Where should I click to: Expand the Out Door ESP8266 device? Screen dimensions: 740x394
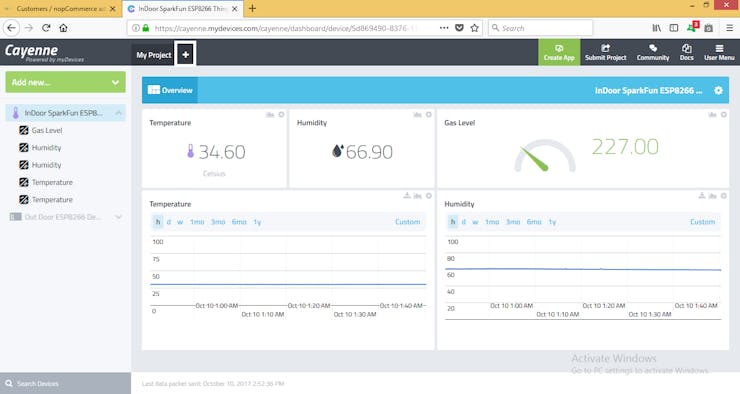coord(118,217)
